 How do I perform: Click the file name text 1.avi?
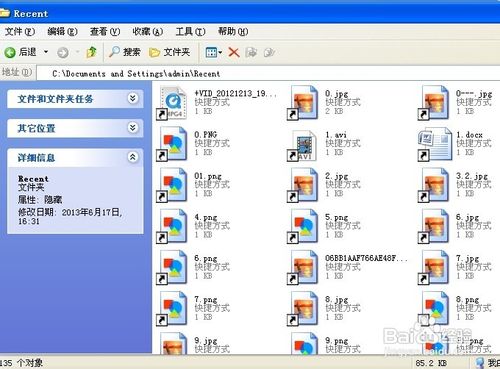pos(336,135)
